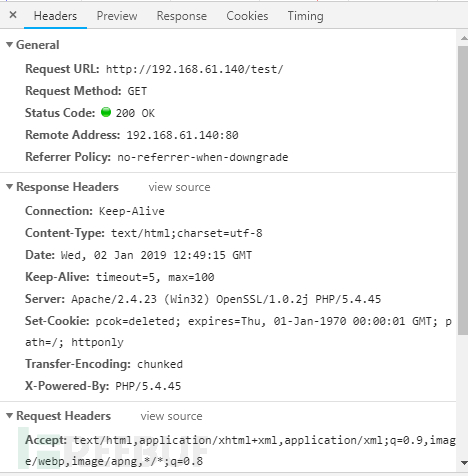Collapse the General section
Screen dimensions: 468x476
click(10, 44)
